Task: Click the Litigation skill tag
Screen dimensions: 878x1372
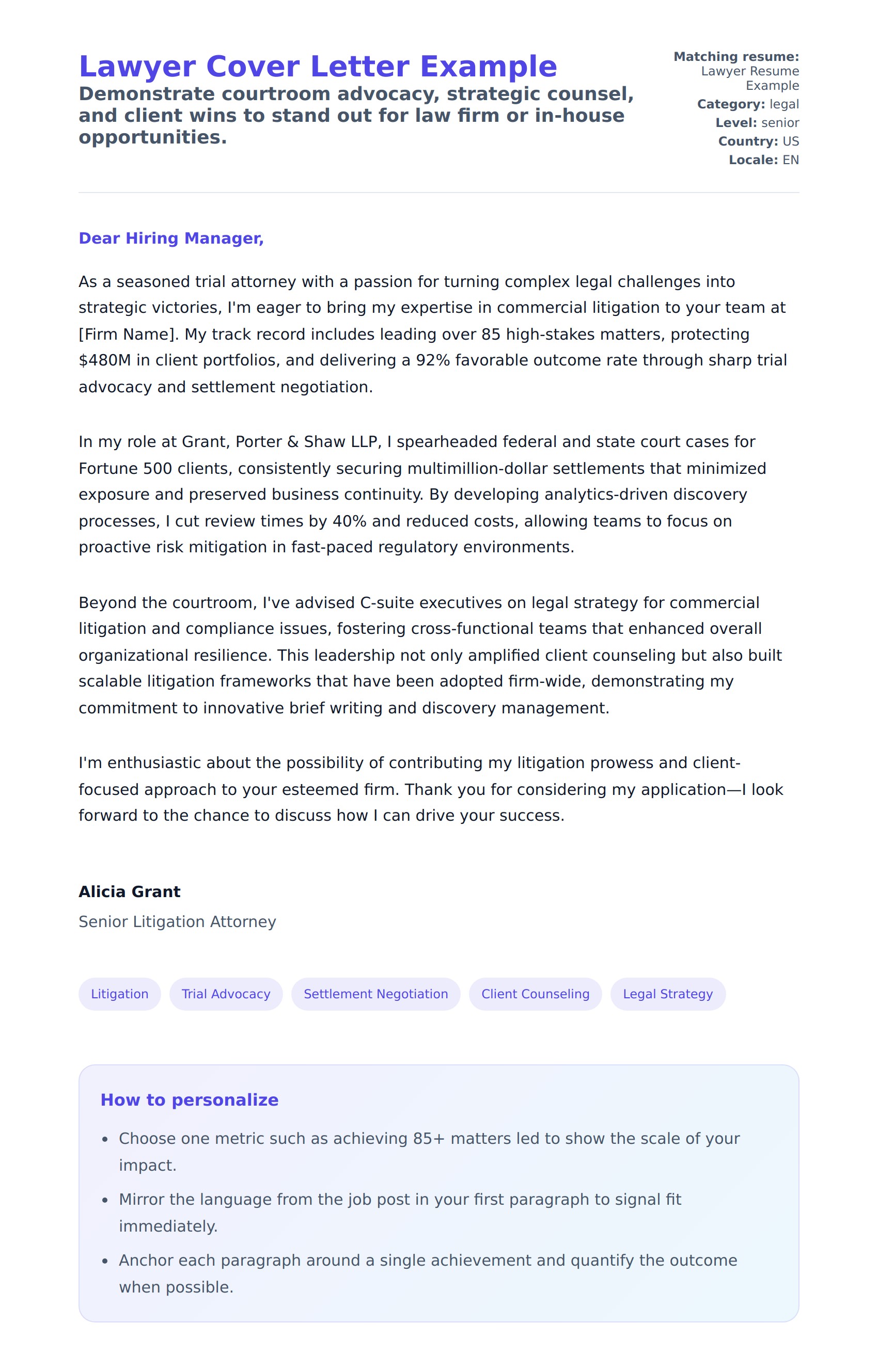Action: (120, 994)
